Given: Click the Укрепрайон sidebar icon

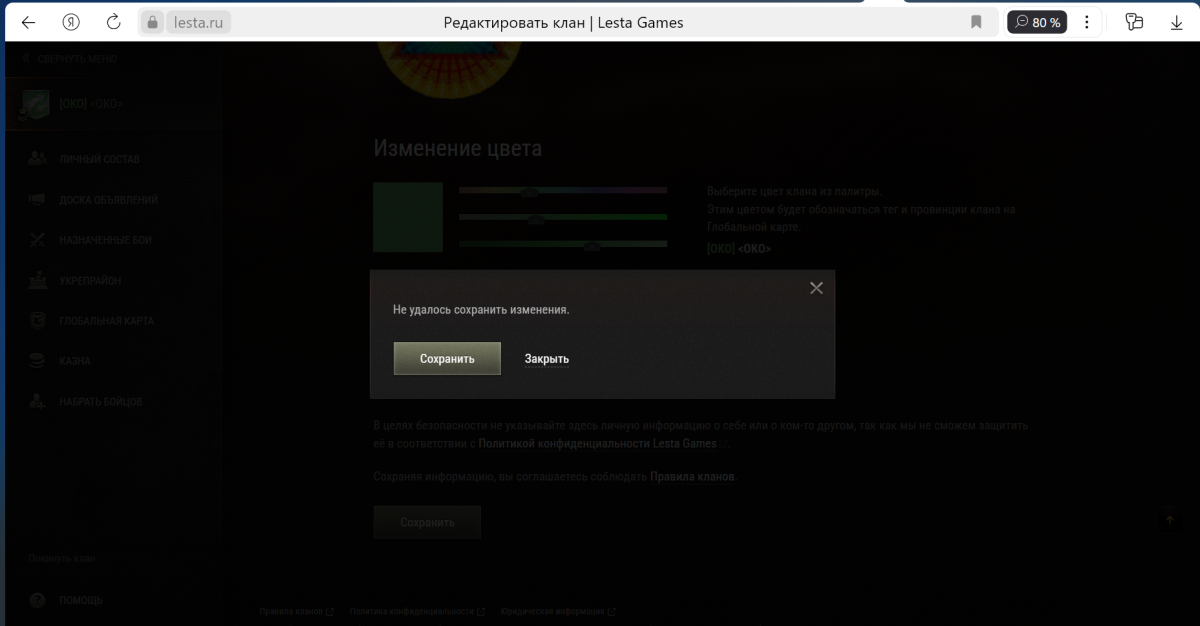Looking at the screenshot, I should pos(38,281).
